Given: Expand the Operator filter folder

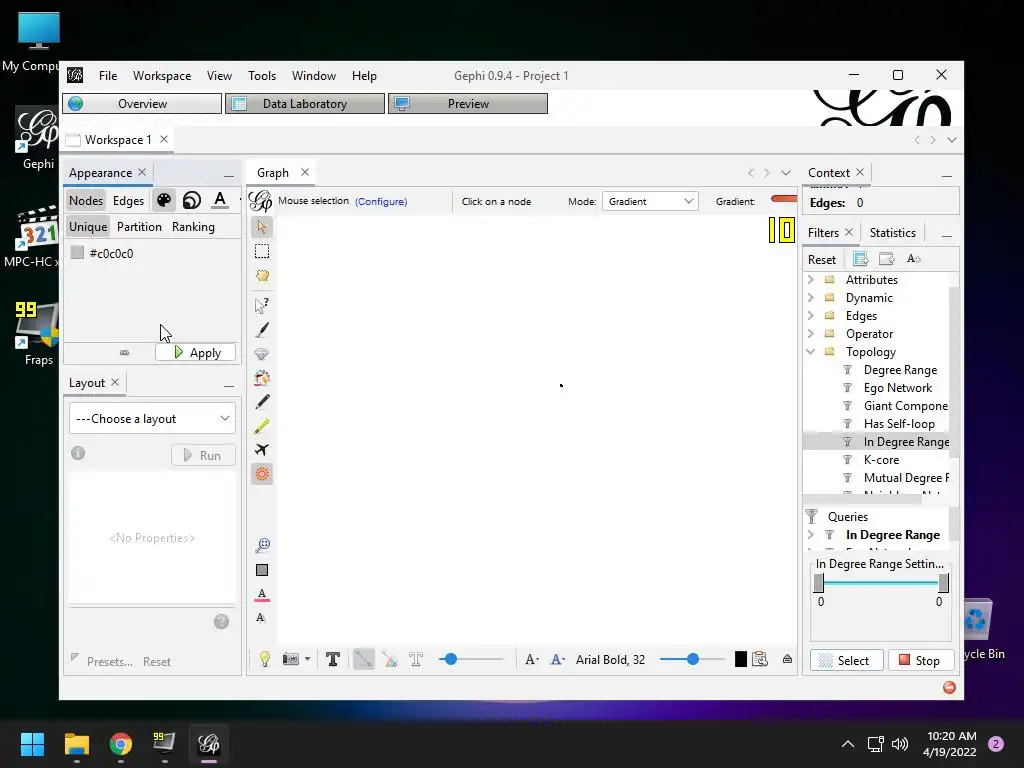Looking at the screenshot, I should pyautogui.click(x=810, y=334).
